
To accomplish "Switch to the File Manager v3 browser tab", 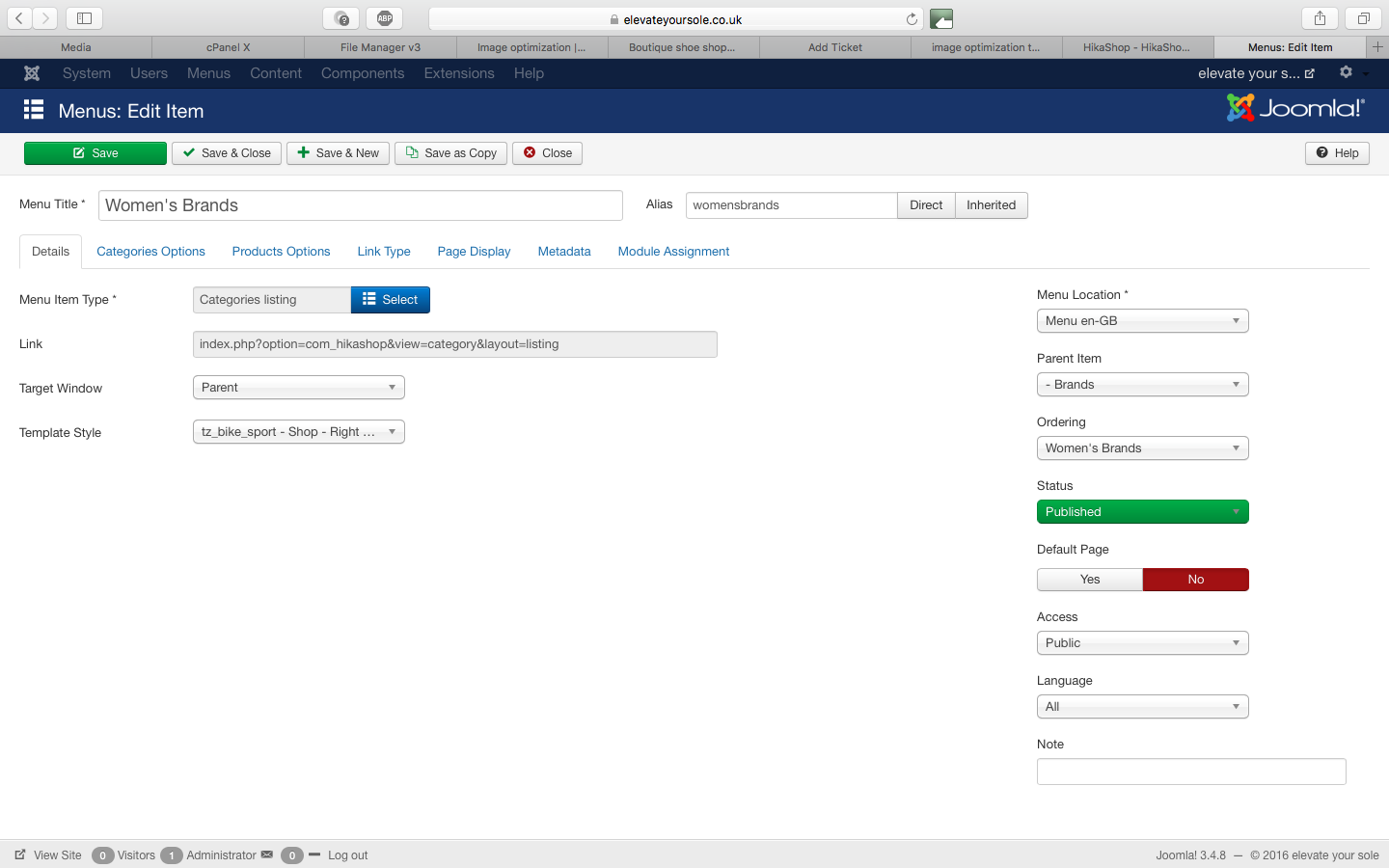I will [380, 47].
